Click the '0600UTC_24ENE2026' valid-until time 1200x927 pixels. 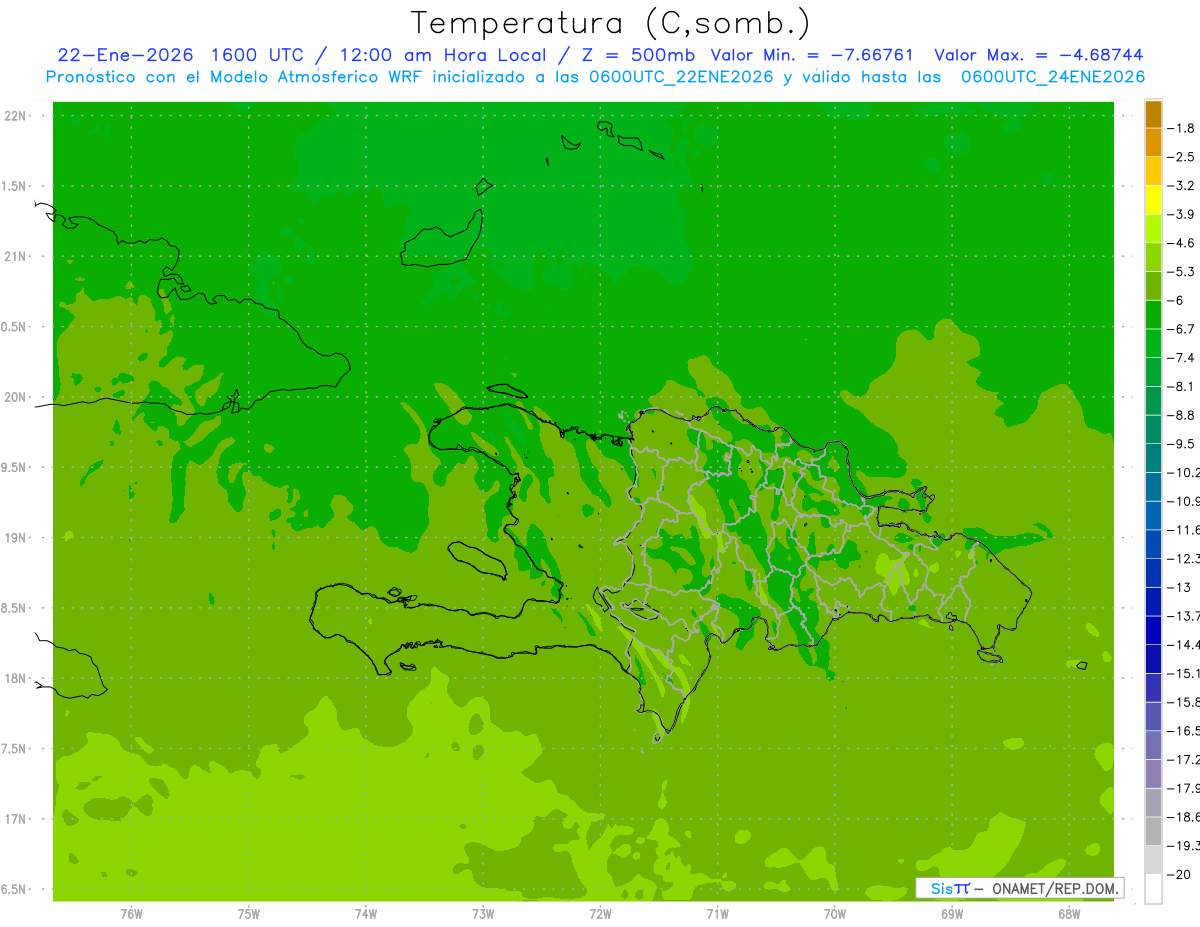coord(1052,77)
